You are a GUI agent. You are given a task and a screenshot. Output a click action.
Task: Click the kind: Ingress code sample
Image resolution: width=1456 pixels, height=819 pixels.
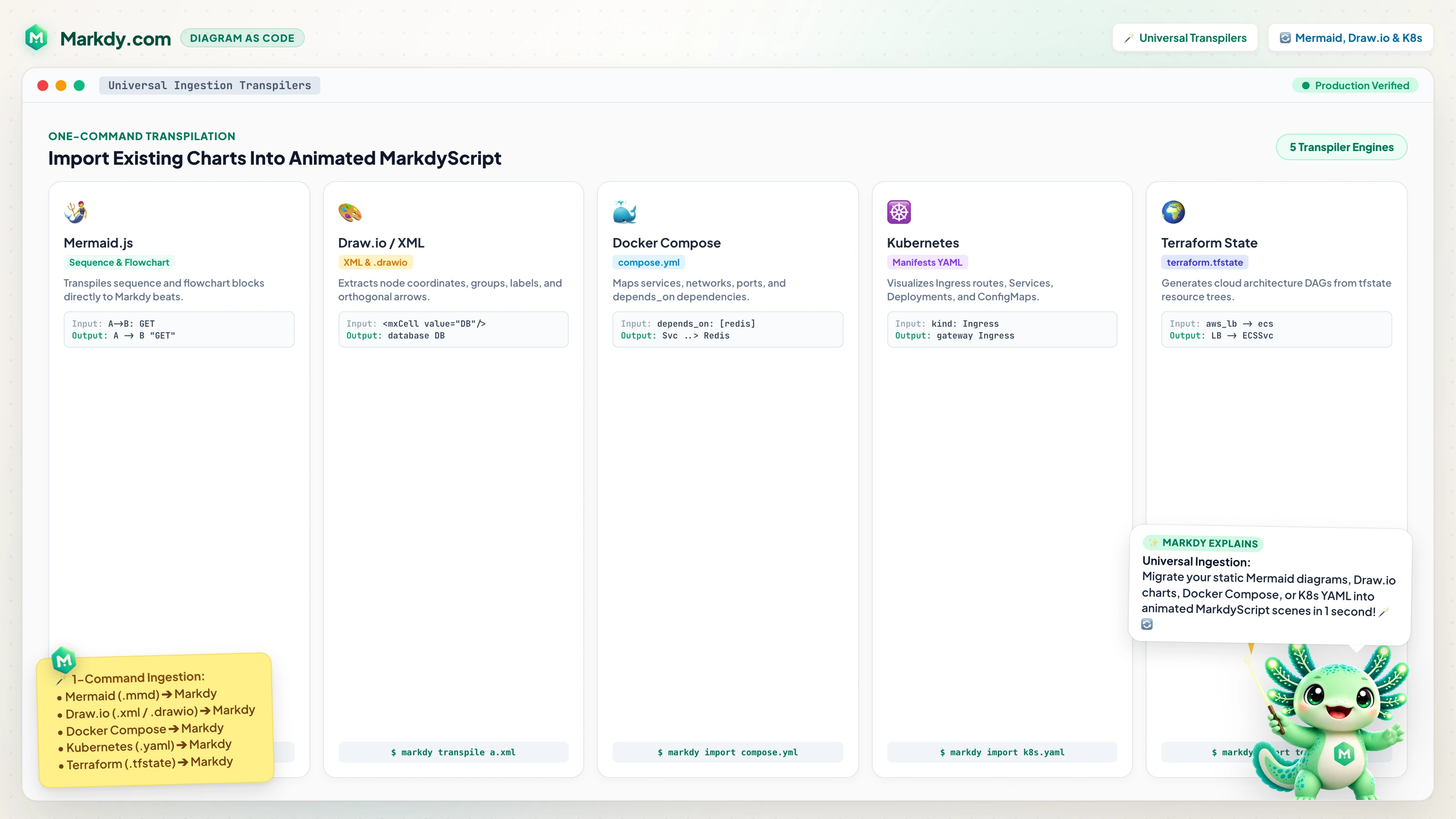tap(1002, 329)
